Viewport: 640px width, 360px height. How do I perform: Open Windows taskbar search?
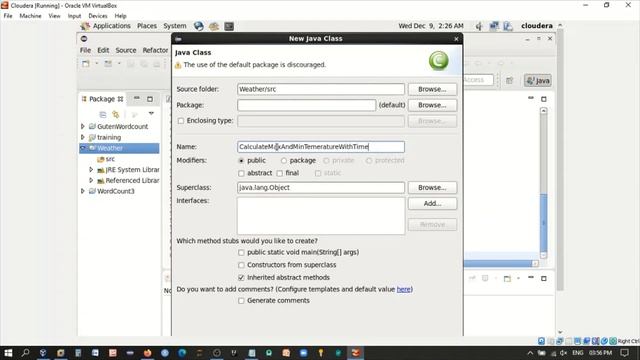pyautogui.click(x=25, y=353)
